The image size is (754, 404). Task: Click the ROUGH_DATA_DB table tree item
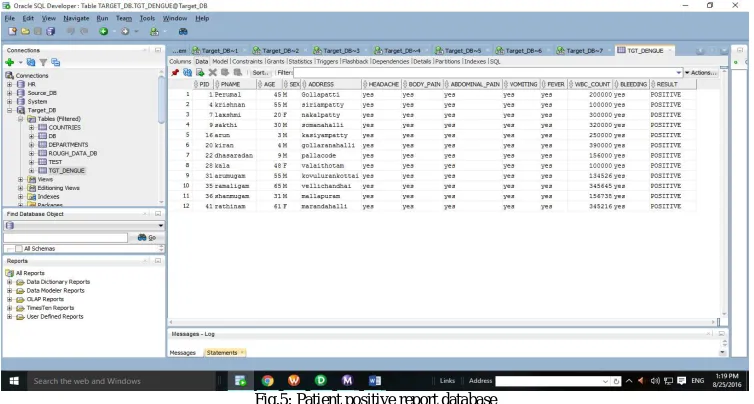(73, 153)
